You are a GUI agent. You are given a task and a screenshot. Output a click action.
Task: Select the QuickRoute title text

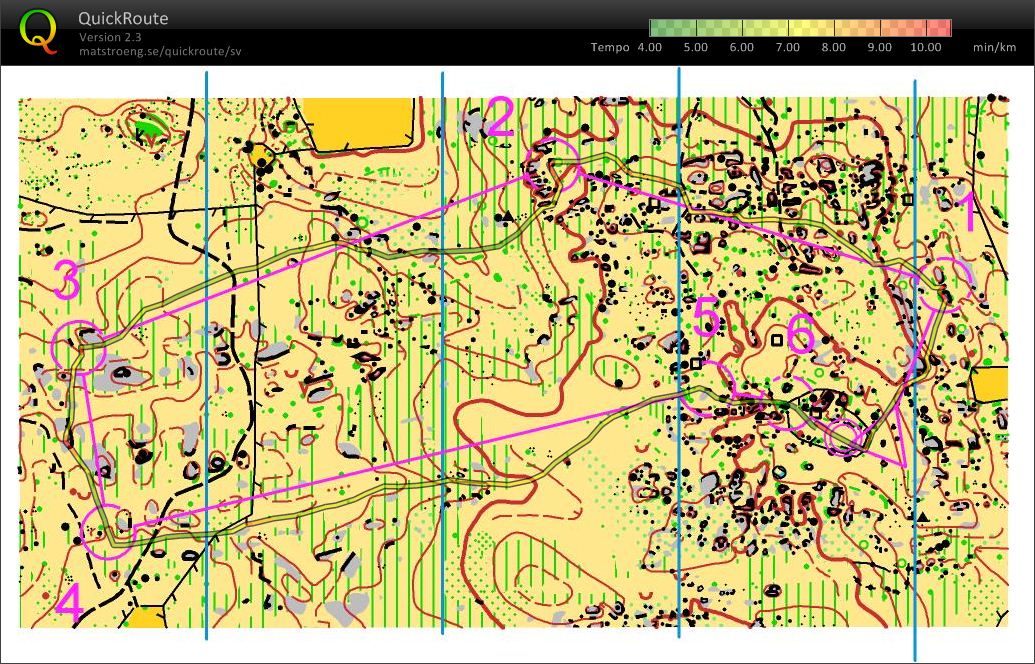[123, 18]
